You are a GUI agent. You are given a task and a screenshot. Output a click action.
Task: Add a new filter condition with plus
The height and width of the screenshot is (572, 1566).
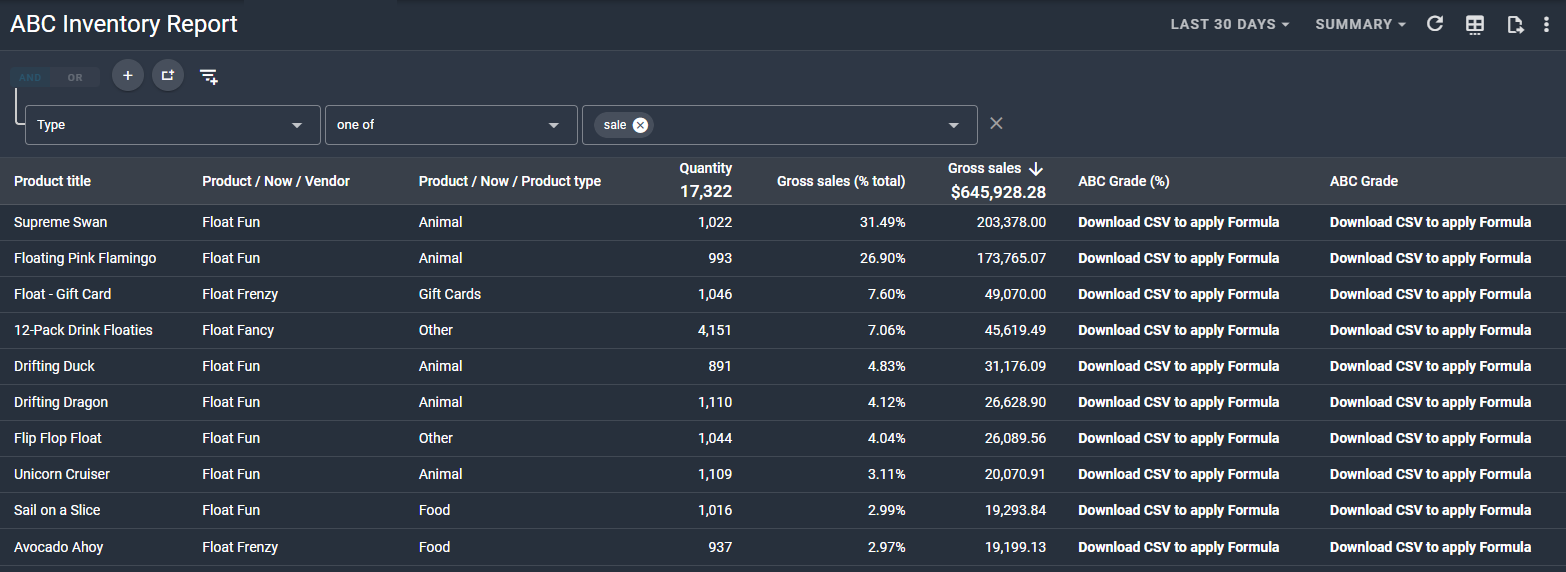tap(128, 76)
